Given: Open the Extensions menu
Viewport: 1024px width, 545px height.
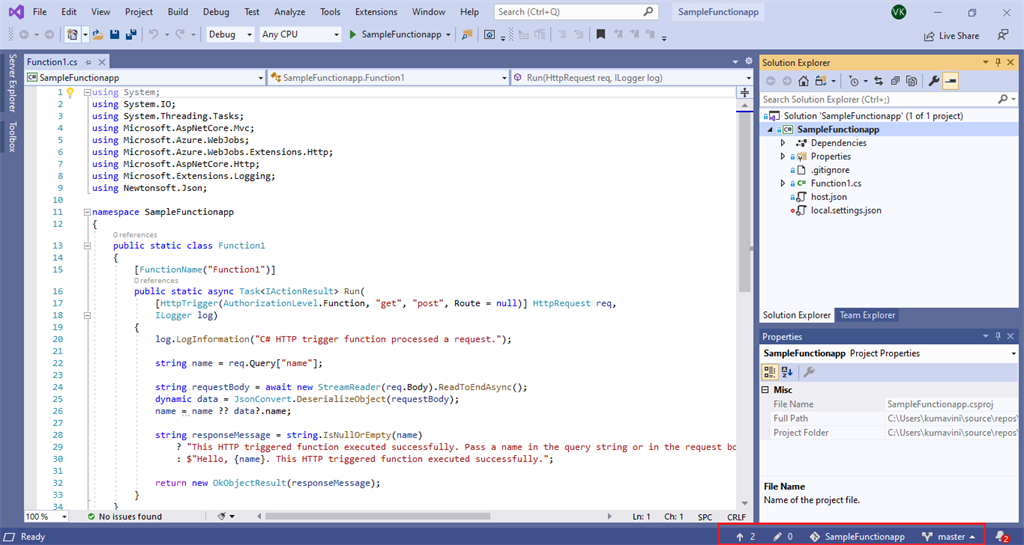Looking at the screenshot, I should pyautogui.click(x=376, y=12).
